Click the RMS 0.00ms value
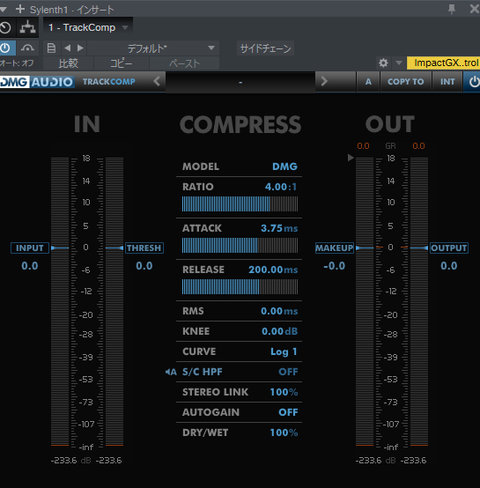The height and width of the screenshot is (488, 480). [279, 311]
